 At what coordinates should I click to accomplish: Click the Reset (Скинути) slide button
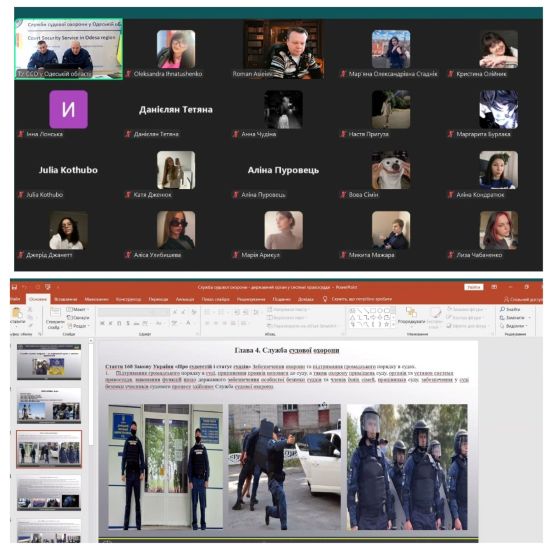(x=78, y=317)
